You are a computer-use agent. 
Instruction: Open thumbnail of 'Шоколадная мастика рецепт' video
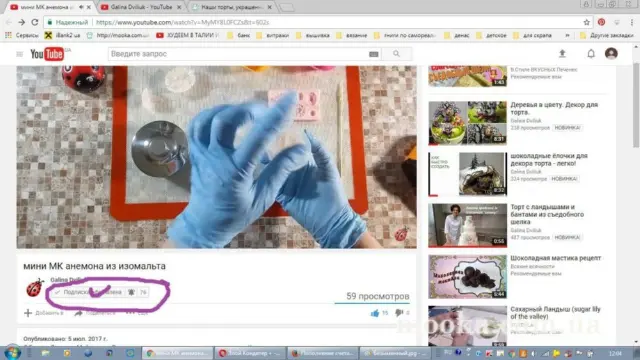[467, 277]
